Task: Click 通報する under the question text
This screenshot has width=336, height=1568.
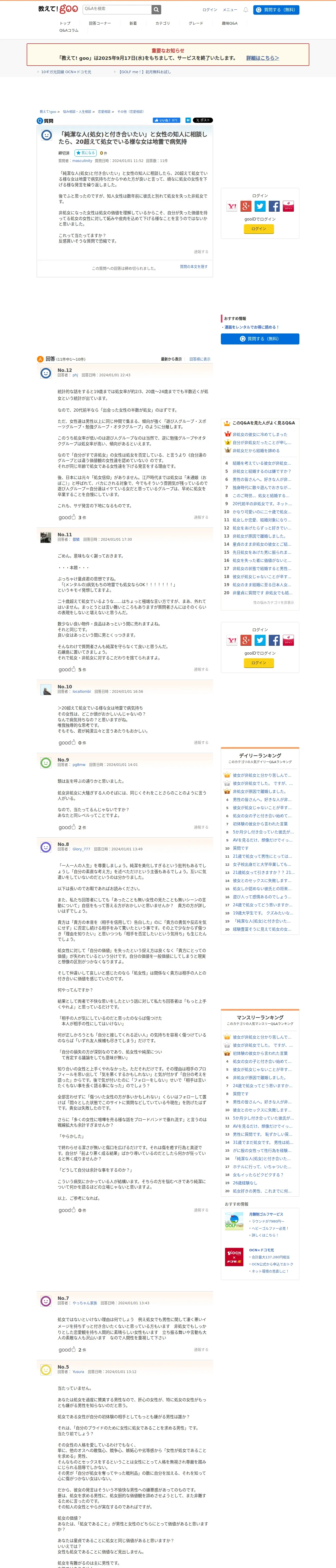Action: (201, 251)
